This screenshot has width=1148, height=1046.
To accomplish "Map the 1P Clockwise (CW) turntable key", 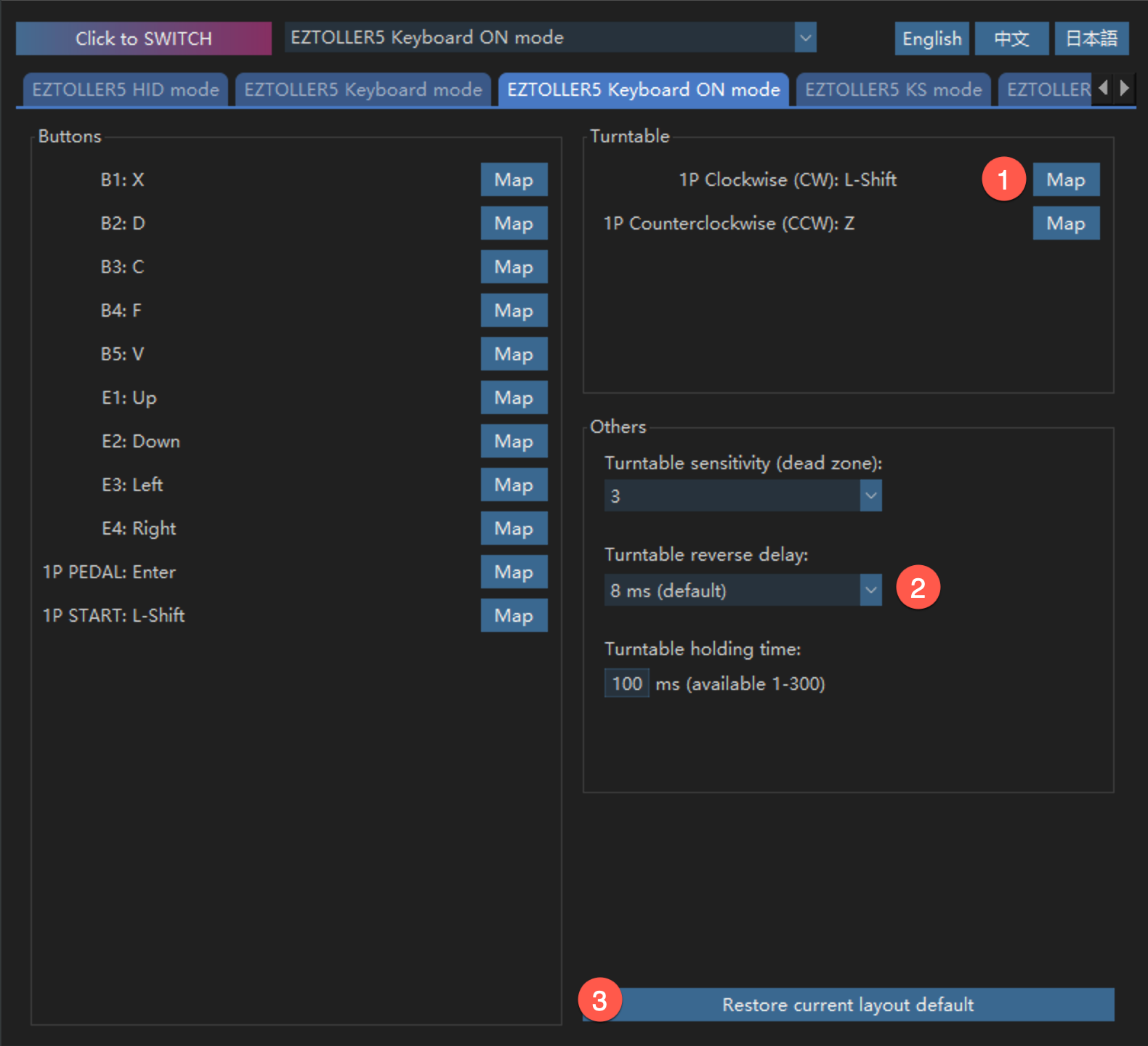I will 1066,179.
